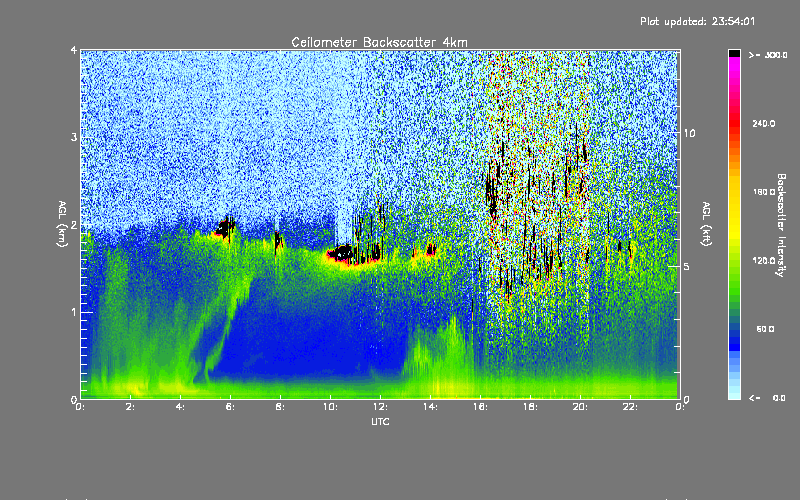Viewport: 800px width, 500px height.
Task: Click the 'Plot updated: 23:54:01' timestamp
Action: coord(697,21)
